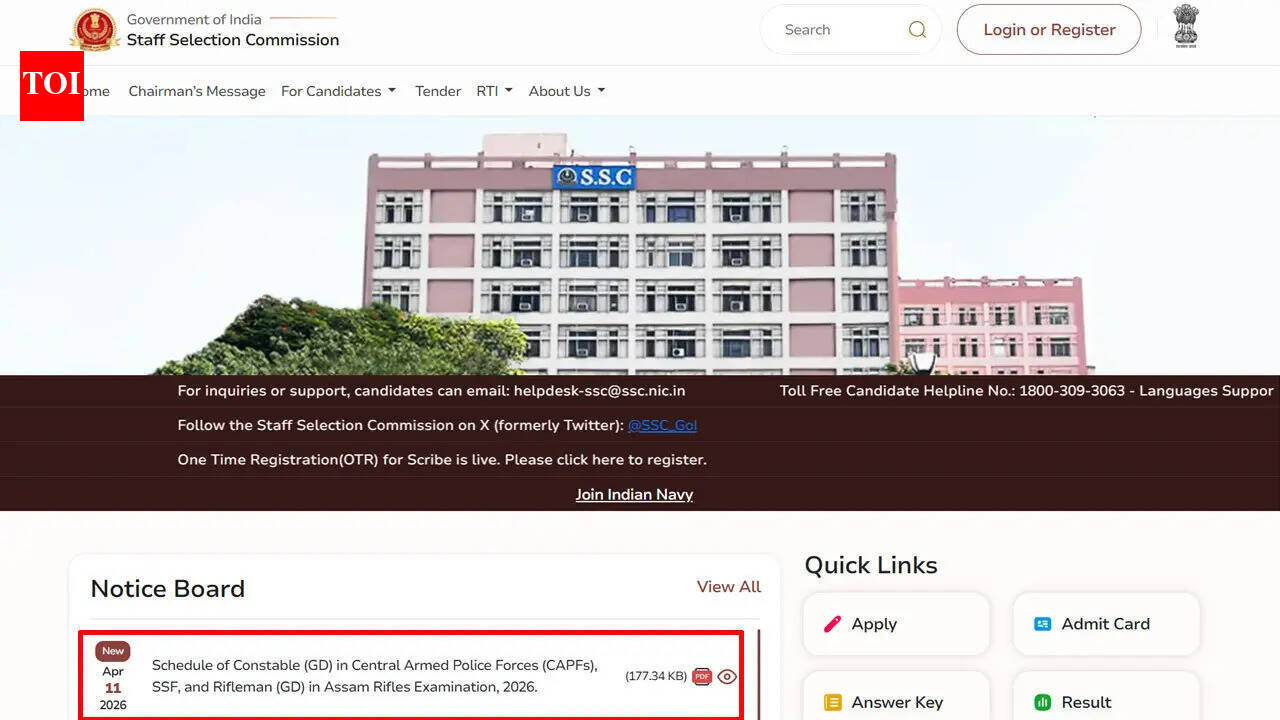Select the Chairman's Message menu item

197,91
